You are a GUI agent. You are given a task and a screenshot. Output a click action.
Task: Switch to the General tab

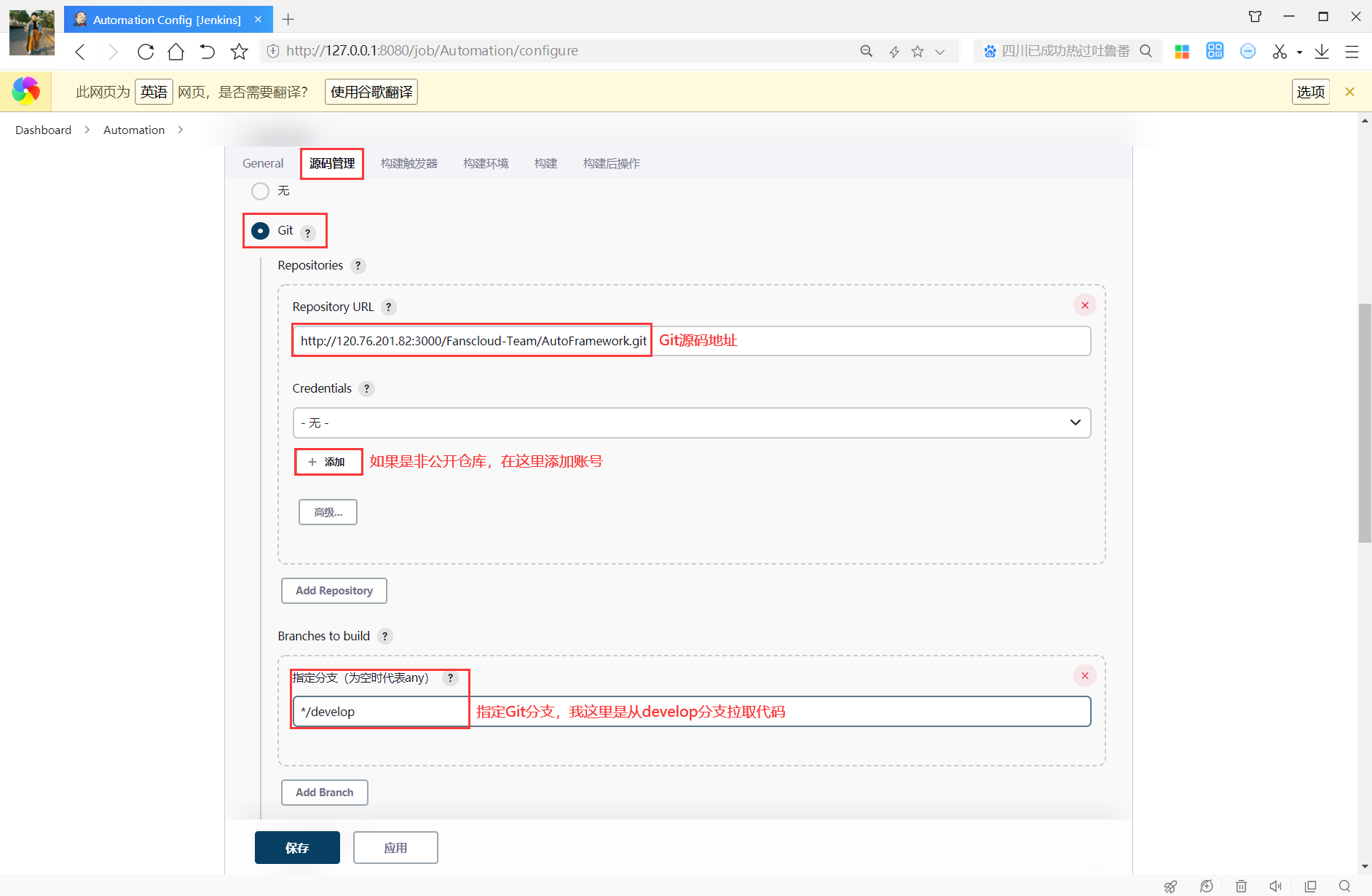click(263, 163)
